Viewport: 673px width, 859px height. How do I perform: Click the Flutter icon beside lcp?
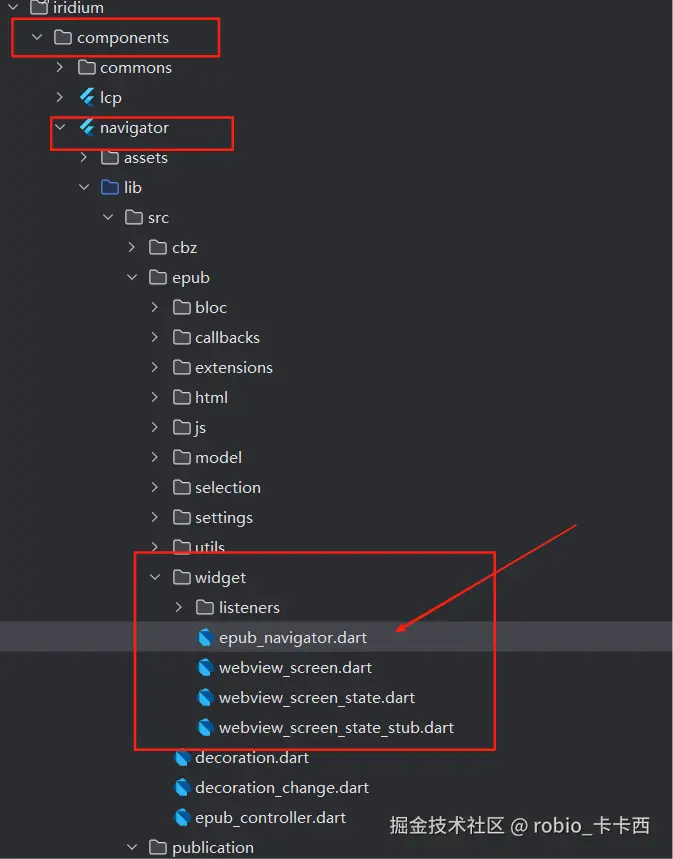pos(87,97)
